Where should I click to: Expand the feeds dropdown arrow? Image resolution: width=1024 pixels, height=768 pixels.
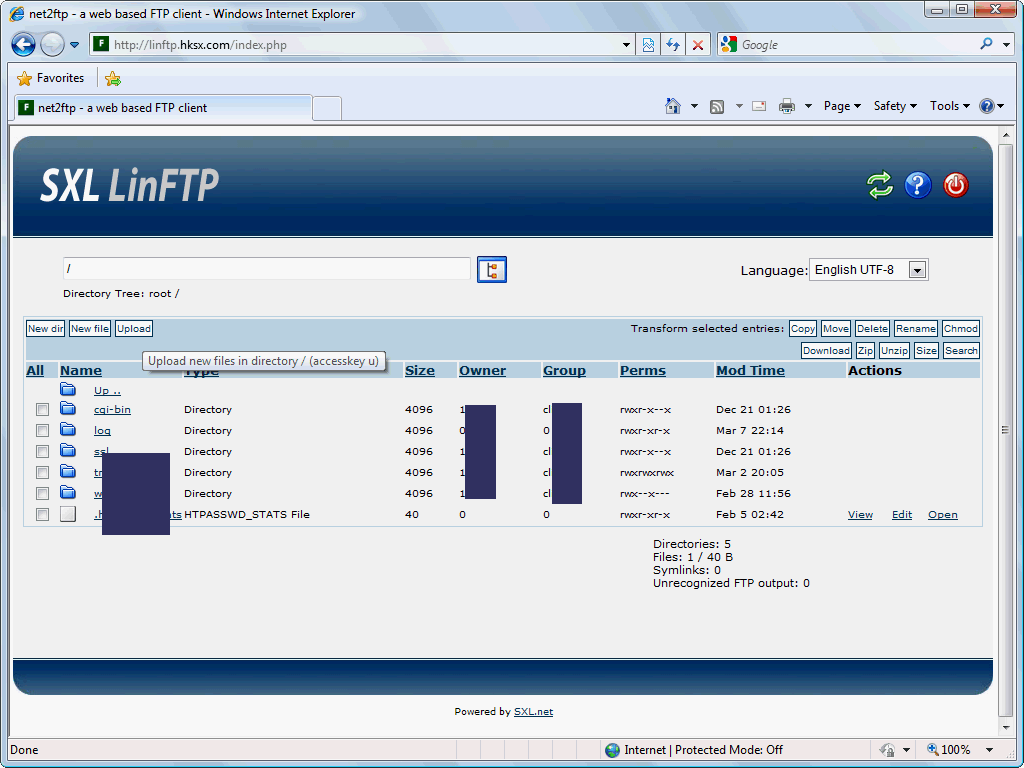pyautogui.click(x=739, y=106)
